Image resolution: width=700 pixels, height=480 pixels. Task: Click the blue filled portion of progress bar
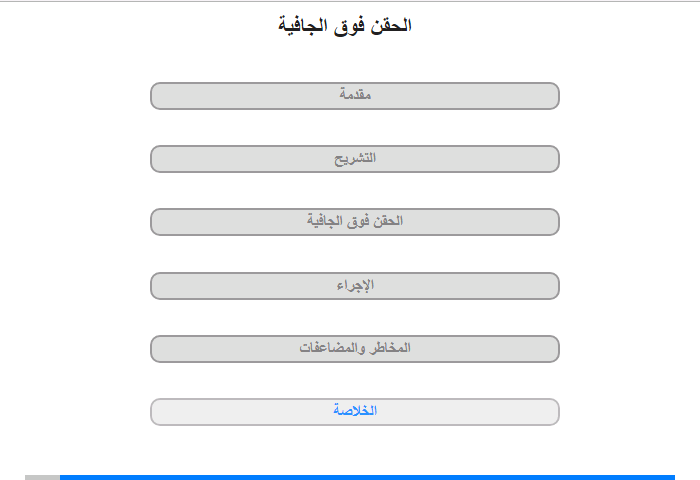click(366, 477)
